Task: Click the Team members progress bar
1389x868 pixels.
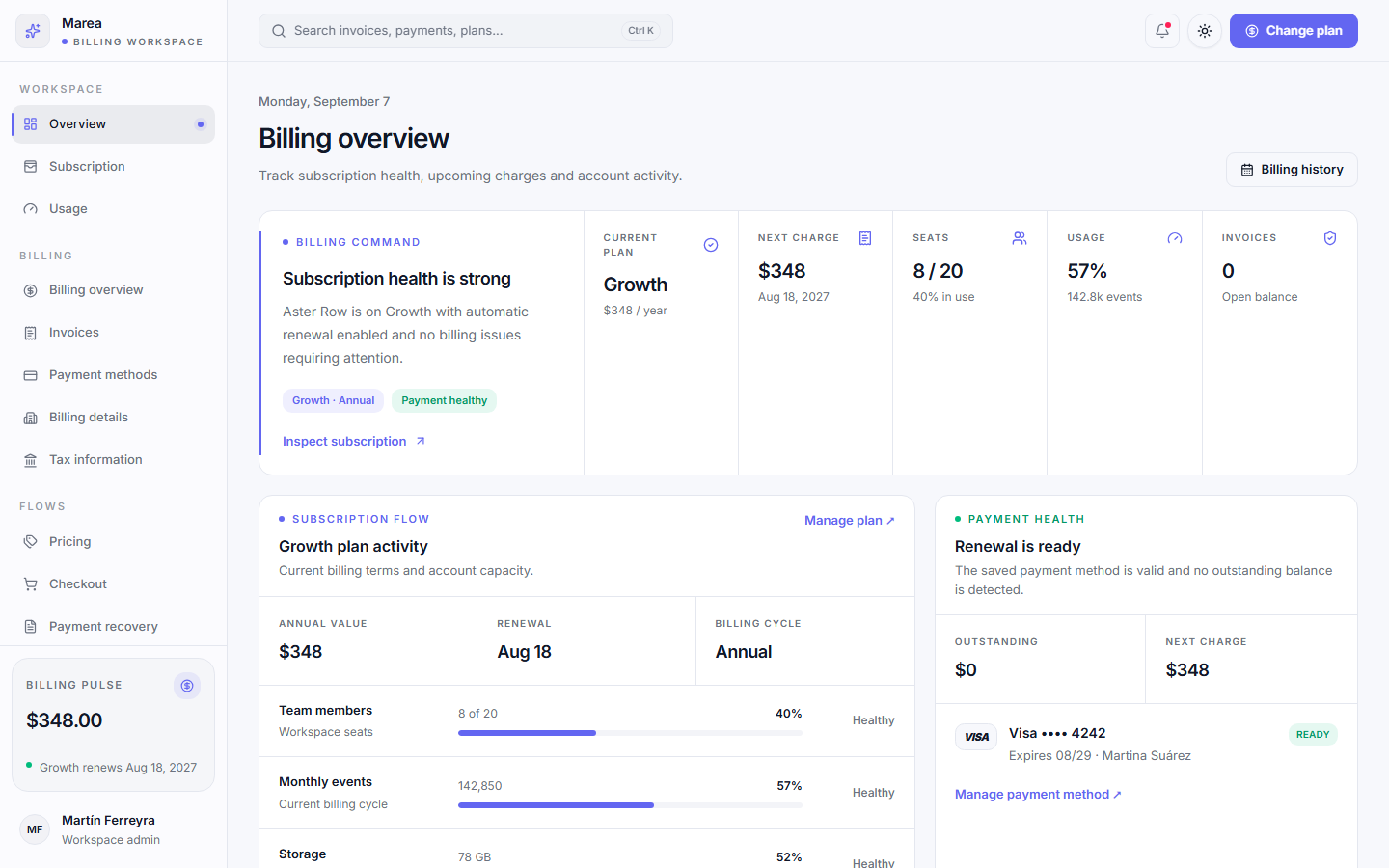Action: click(x=630, y=733)
